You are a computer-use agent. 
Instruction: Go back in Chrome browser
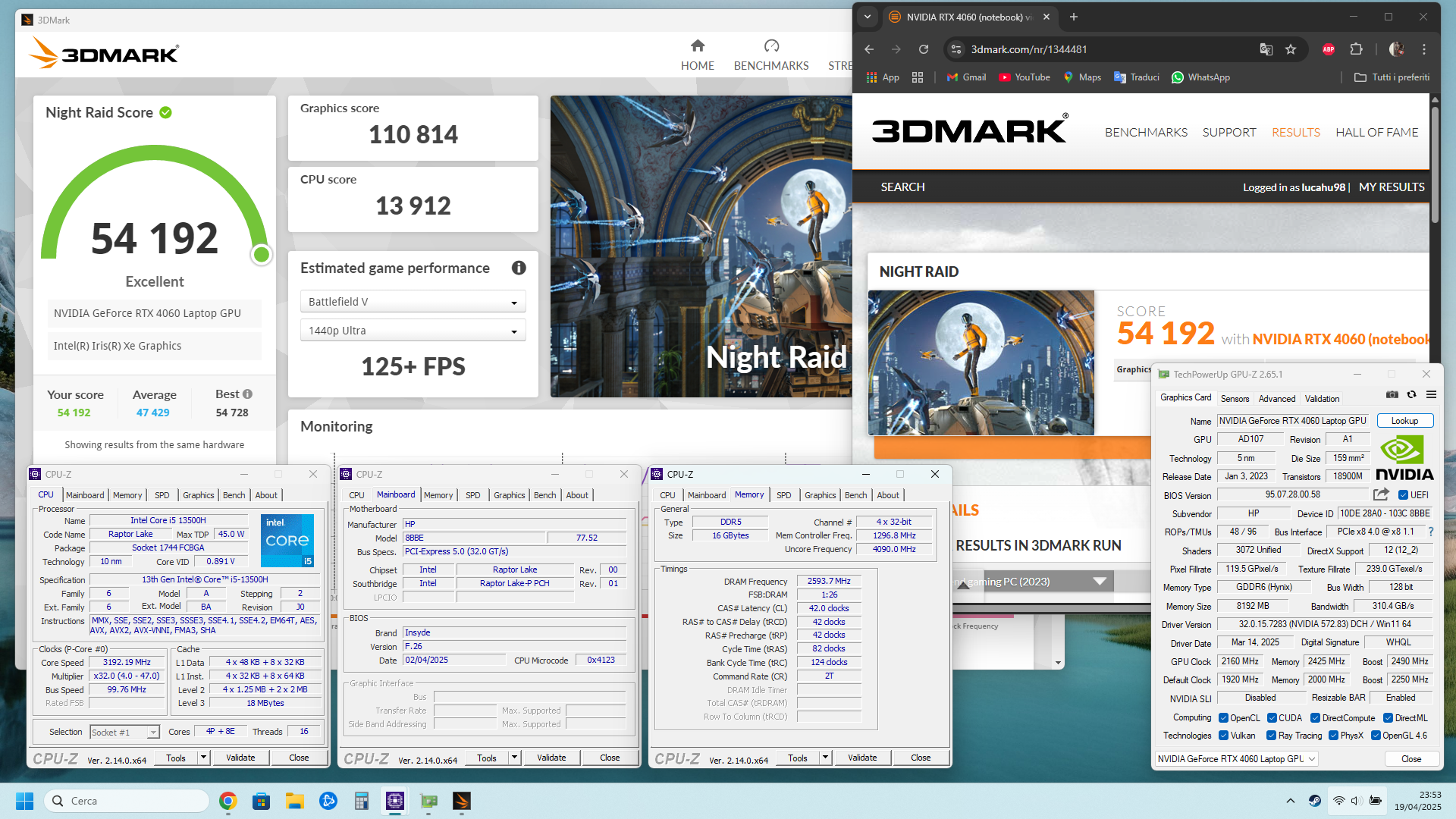[869, 49]
